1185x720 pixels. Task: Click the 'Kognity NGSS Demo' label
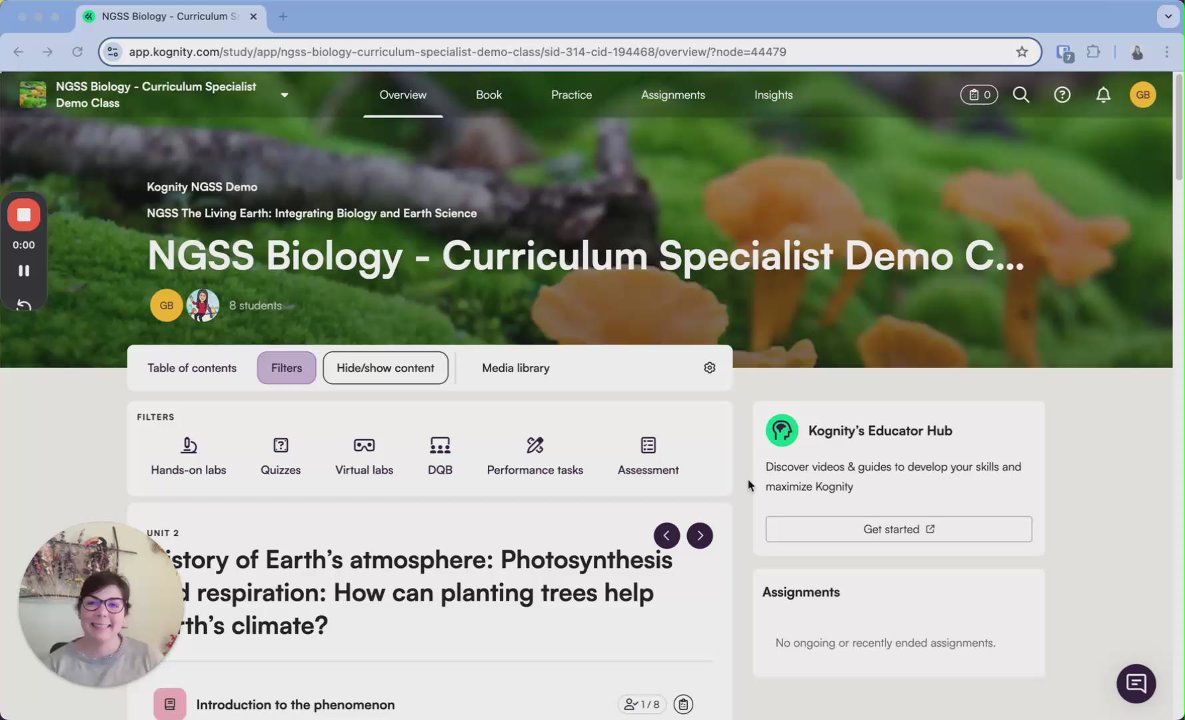pyautogui.click(x=202, y=187)
